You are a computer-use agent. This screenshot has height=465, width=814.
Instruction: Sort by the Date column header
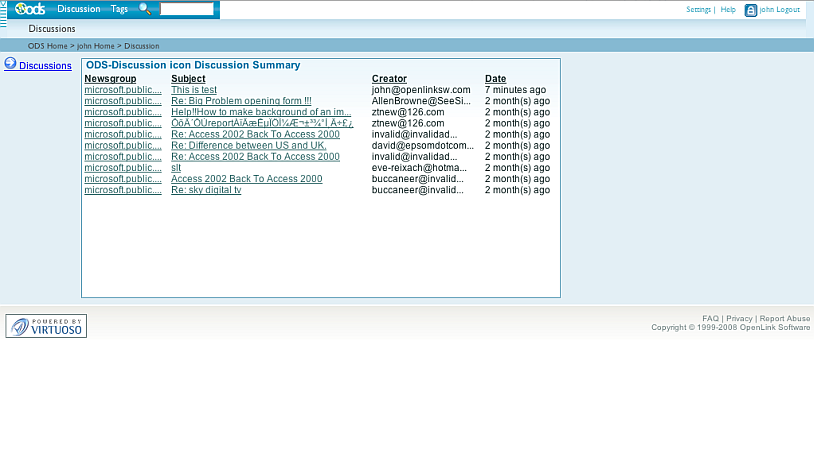495,79
